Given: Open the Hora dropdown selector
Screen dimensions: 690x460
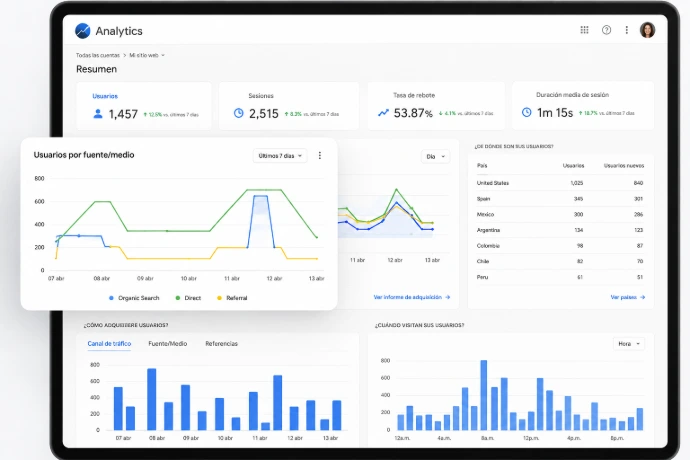Looking at the screenshot, I should click(629, 344).
